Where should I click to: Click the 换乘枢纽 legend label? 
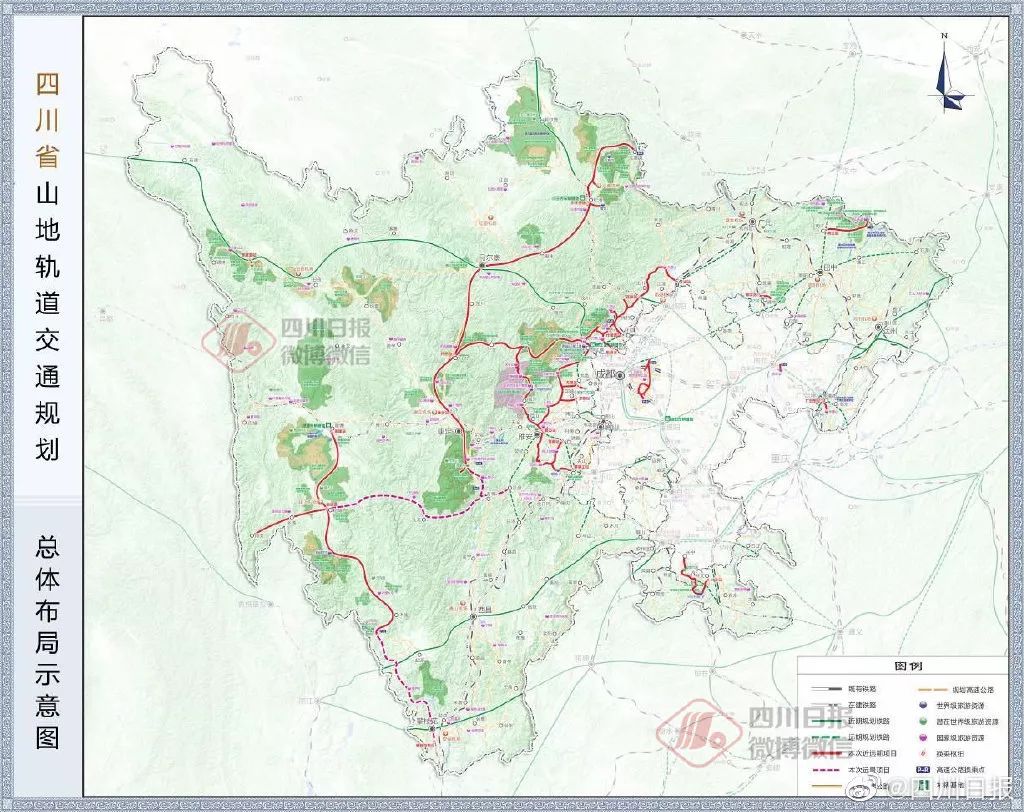[x=952, y=754]
